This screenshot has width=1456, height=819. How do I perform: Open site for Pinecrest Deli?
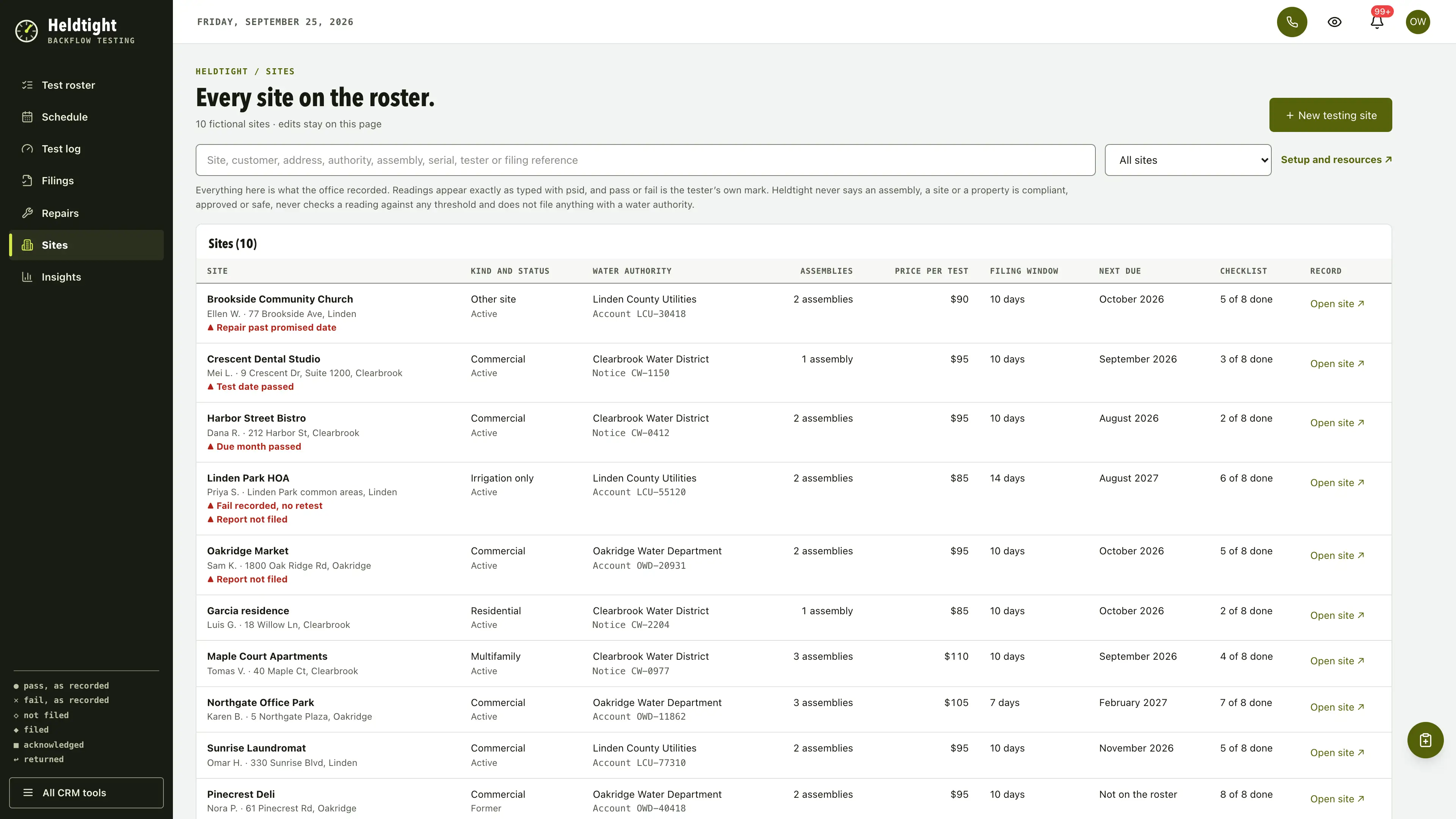click(1337, 799)
